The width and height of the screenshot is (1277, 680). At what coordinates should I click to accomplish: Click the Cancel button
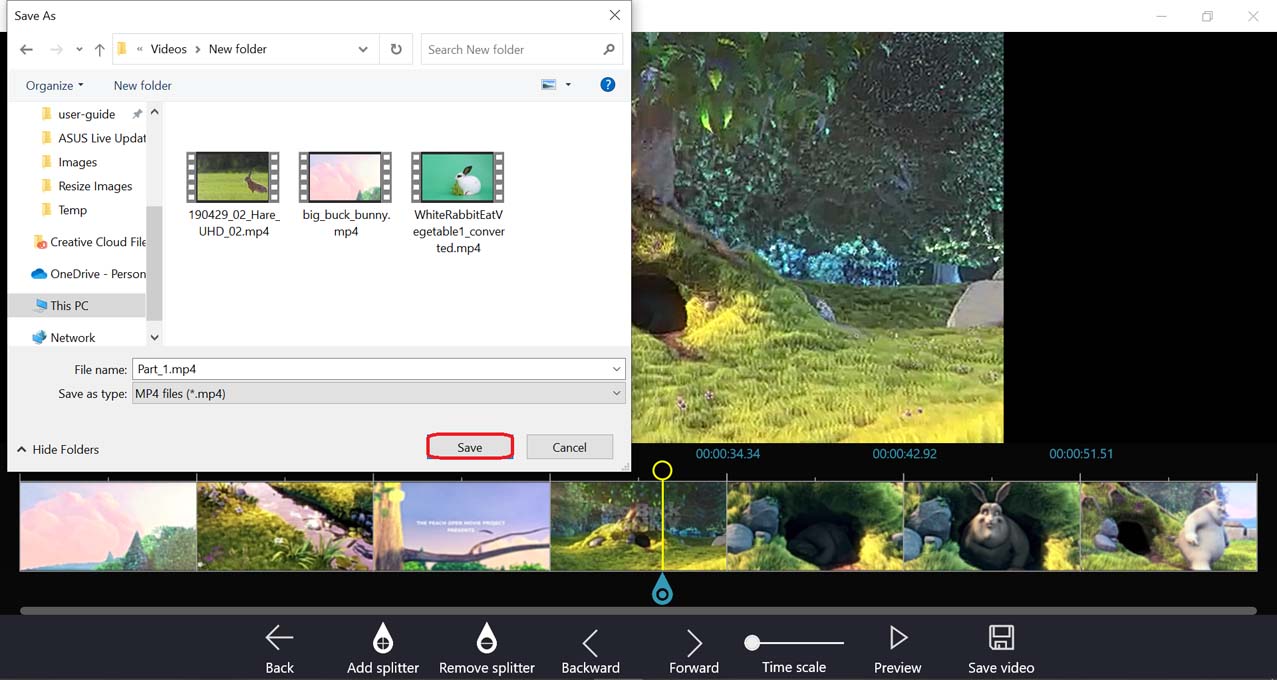click(569, 447)
